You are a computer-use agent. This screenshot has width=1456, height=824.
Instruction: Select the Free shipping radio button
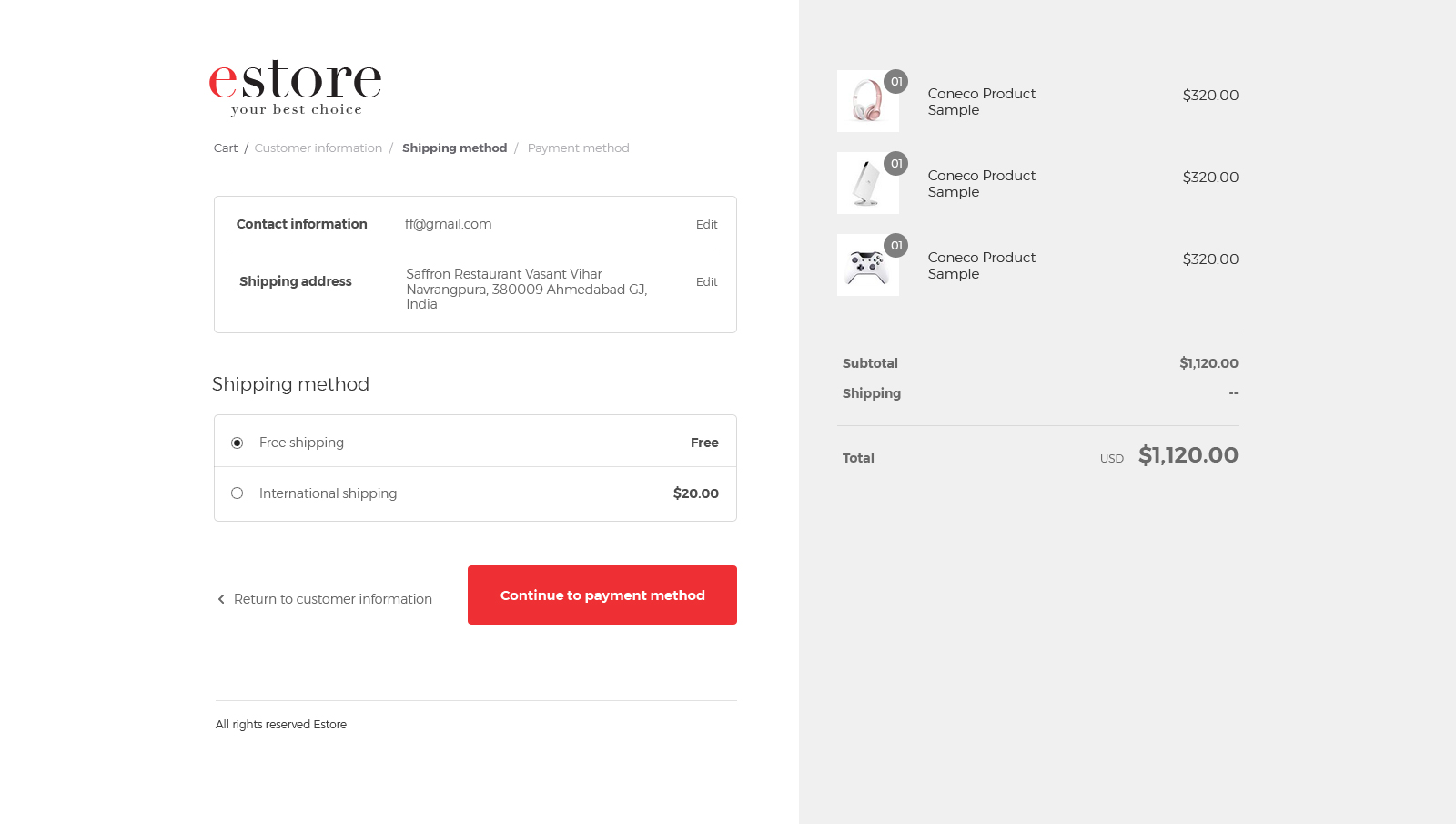(238, 443)
